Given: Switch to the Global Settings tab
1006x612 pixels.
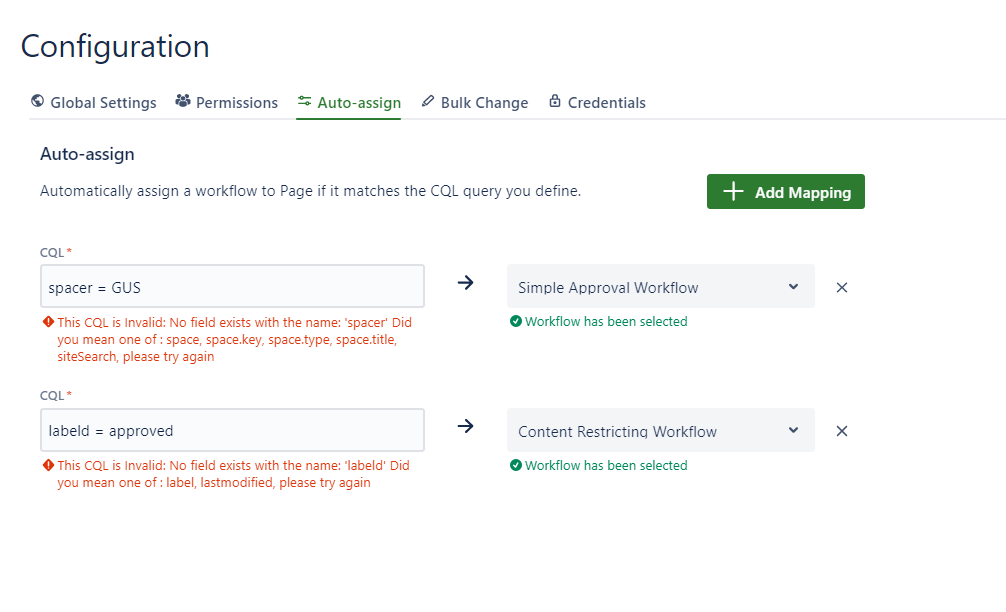Looking at the screenshot, I should point(103,102).
